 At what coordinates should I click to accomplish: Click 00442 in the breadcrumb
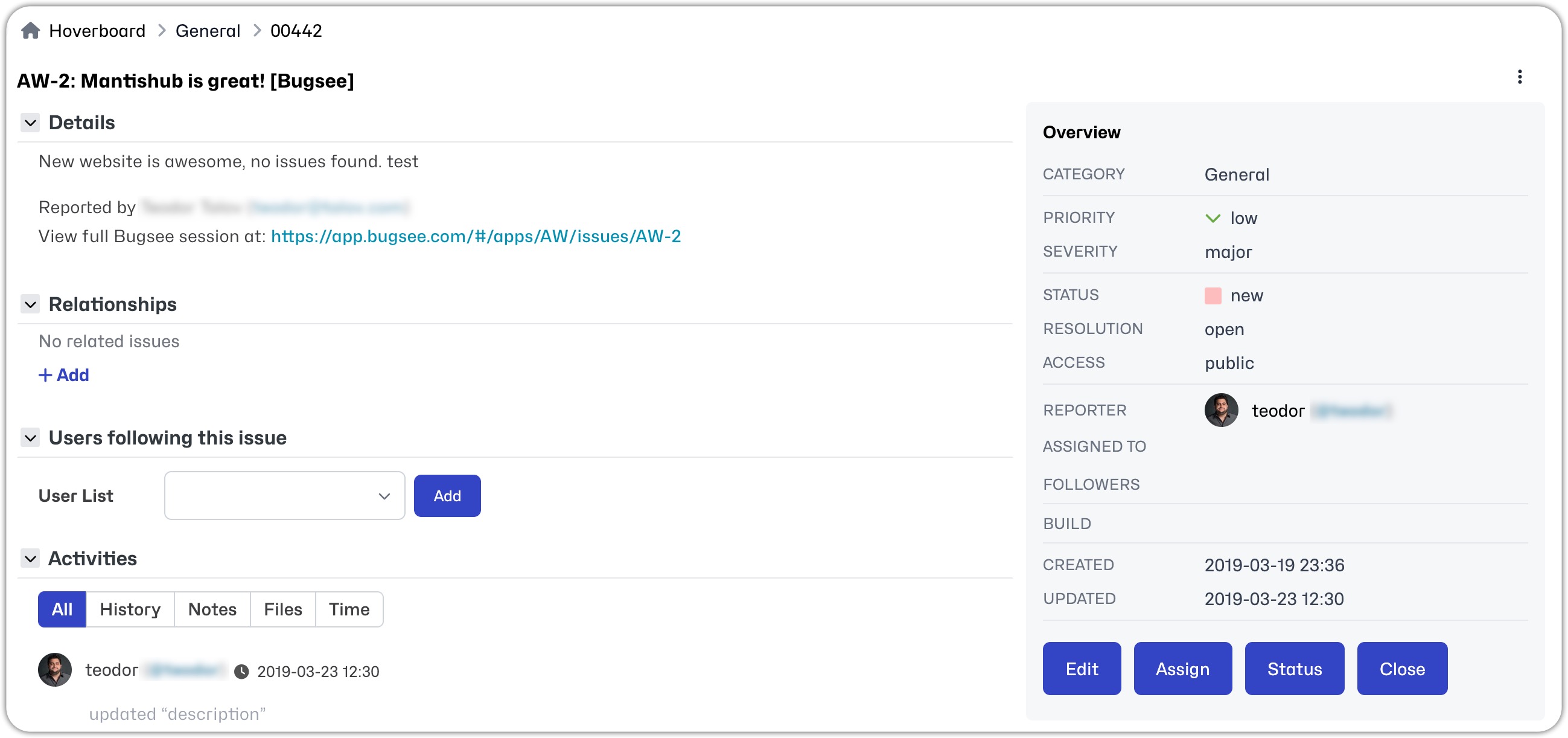[296, 30]
